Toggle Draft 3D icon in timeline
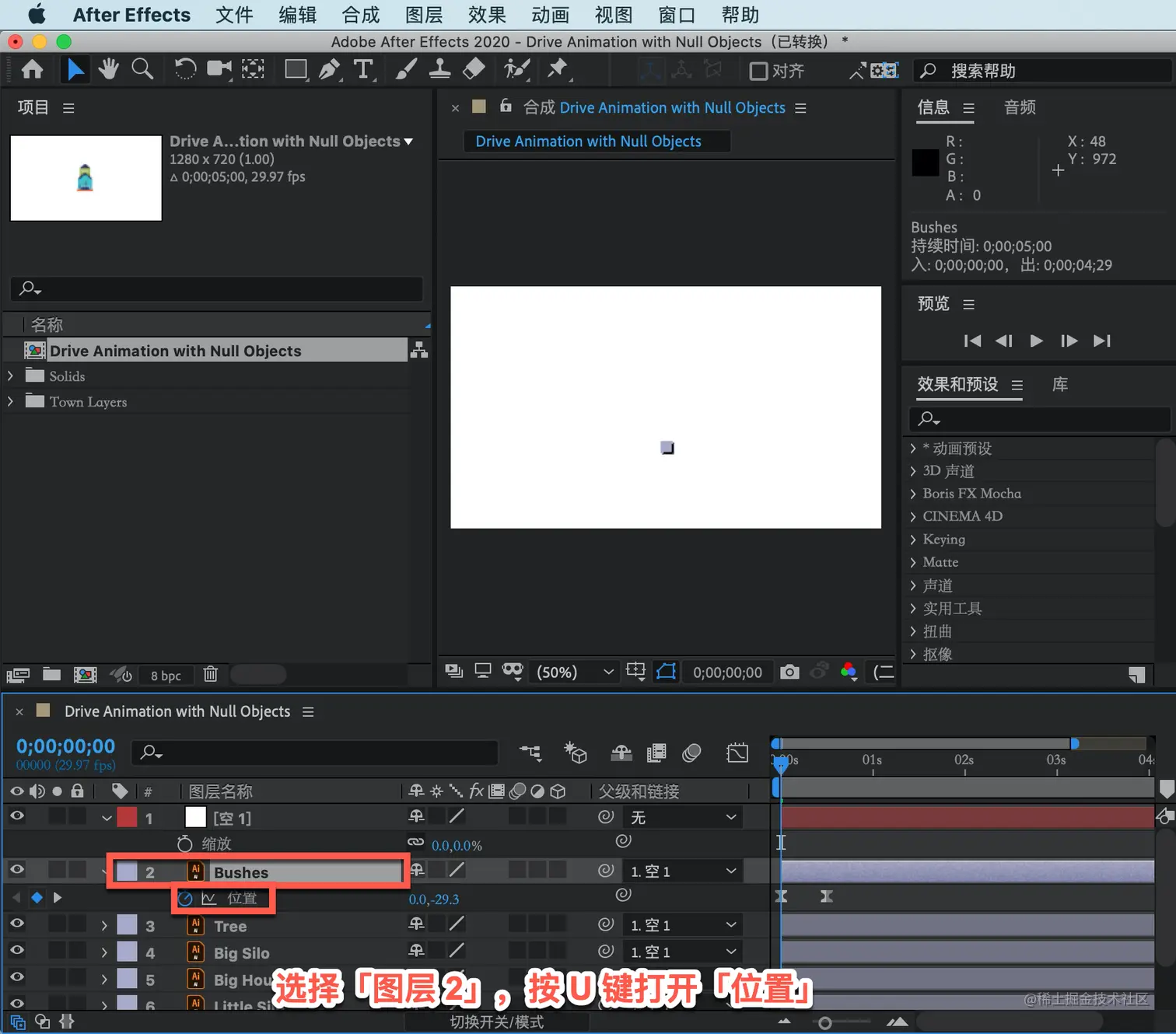This screenshot has width=1176, height=1034. pos(576,753)
